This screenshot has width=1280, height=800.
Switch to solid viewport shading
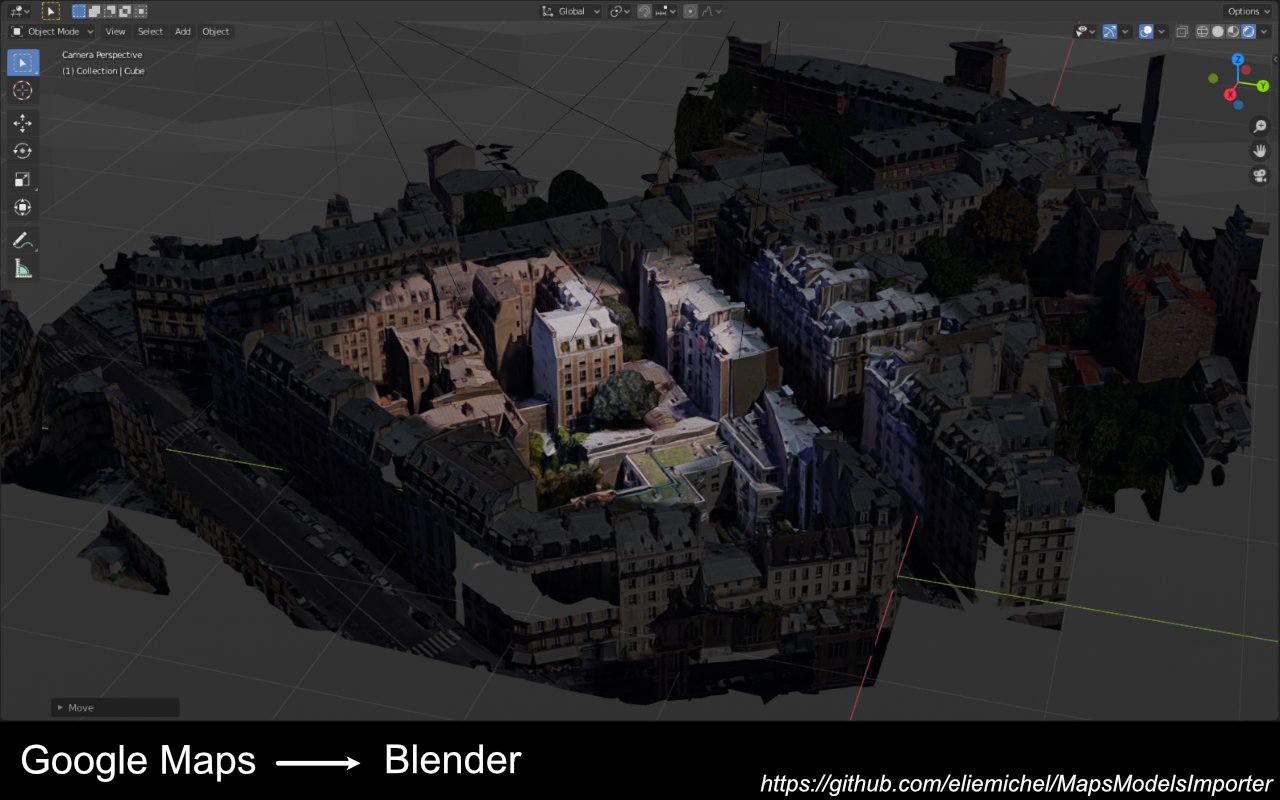(x=1217, y=31)
